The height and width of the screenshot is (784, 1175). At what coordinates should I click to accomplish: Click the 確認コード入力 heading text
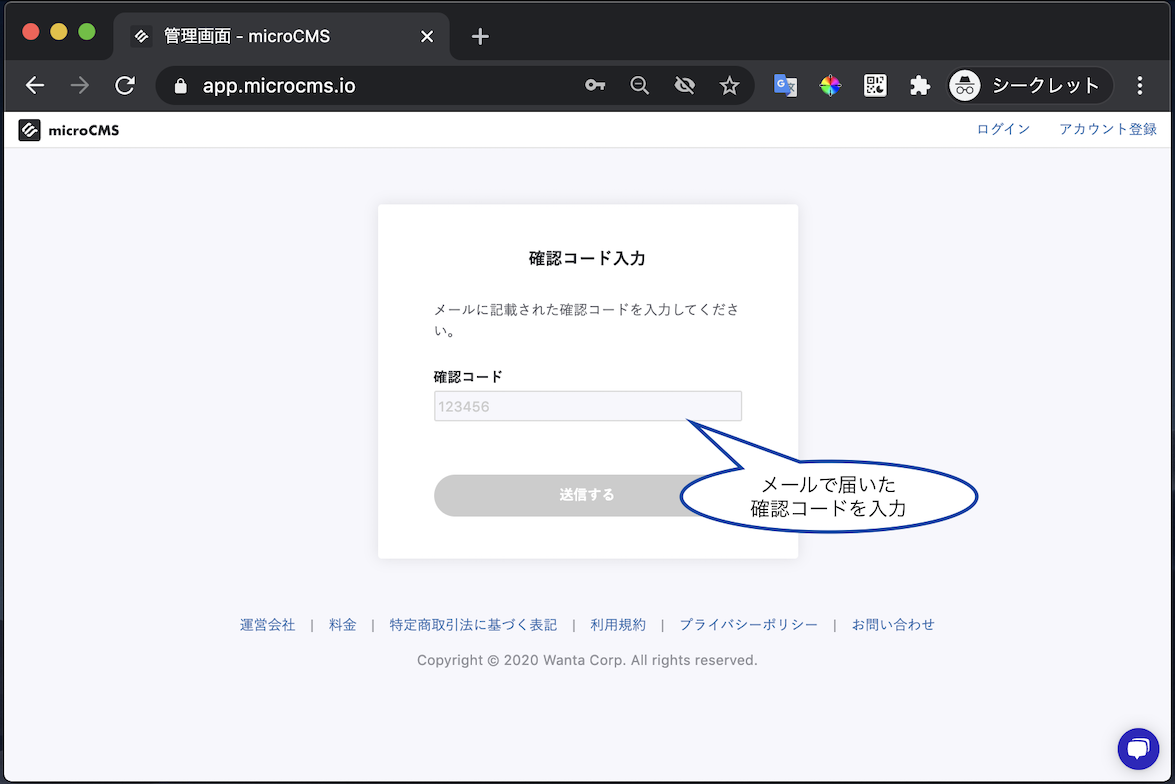click(588, 258)
